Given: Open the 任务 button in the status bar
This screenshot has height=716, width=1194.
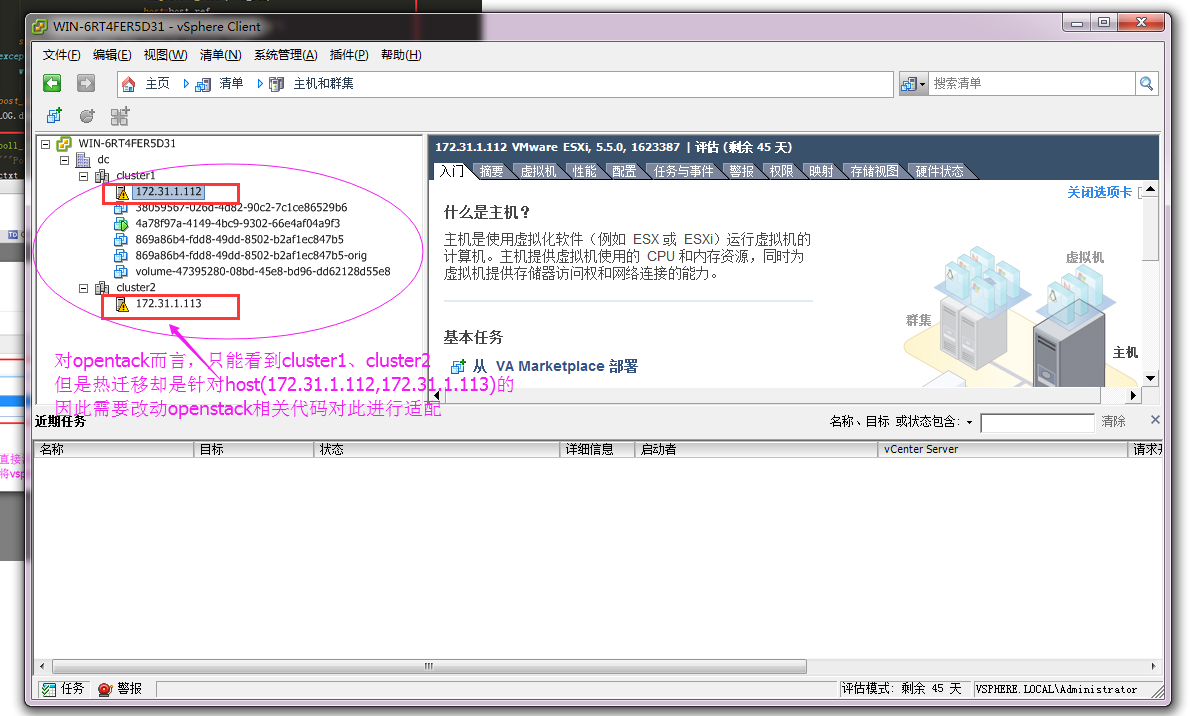Looking at the screenshot, I should 62,689.
